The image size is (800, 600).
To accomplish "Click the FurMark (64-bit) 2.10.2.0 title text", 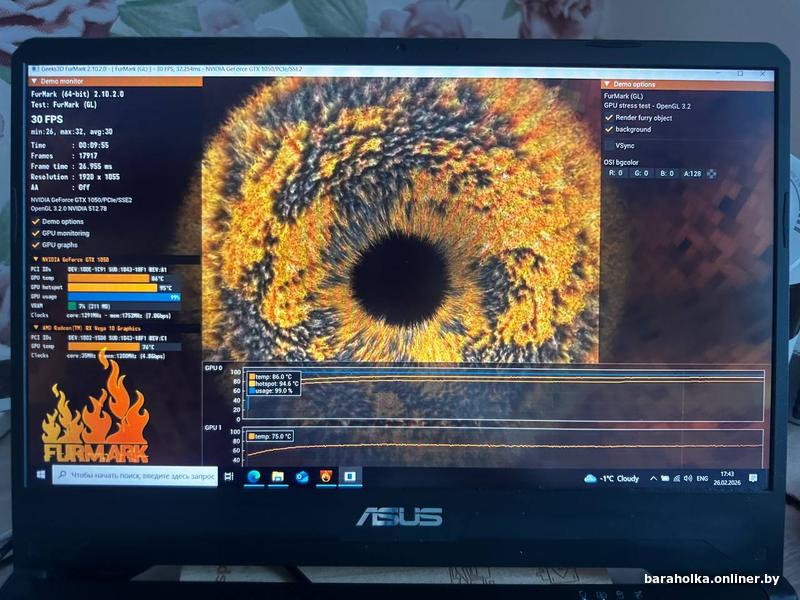I will pyautogui.click(x=77, y=94).
